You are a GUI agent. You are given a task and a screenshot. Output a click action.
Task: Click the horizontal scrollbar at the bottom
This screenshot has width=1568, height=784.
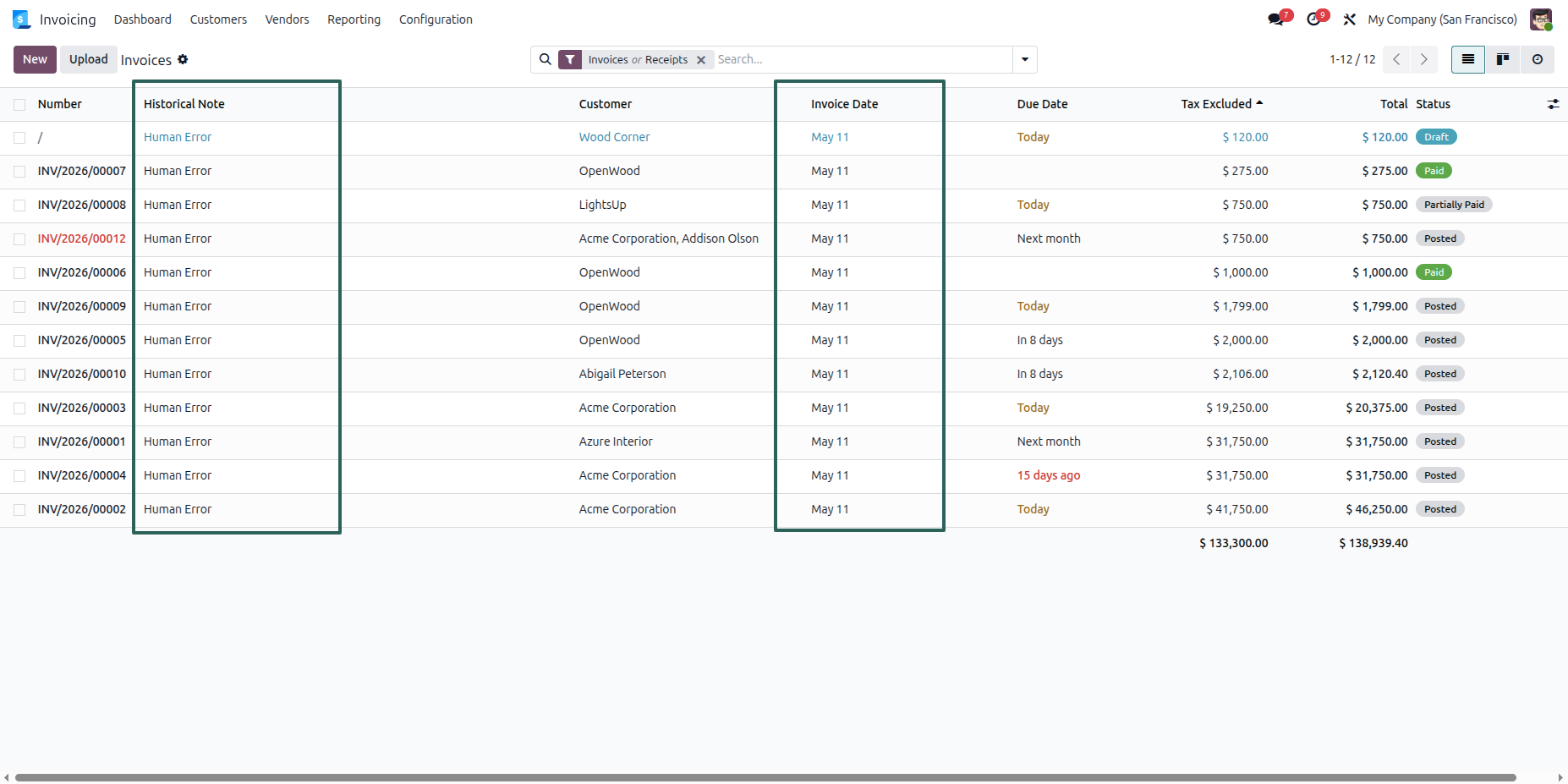pos(765,777)
